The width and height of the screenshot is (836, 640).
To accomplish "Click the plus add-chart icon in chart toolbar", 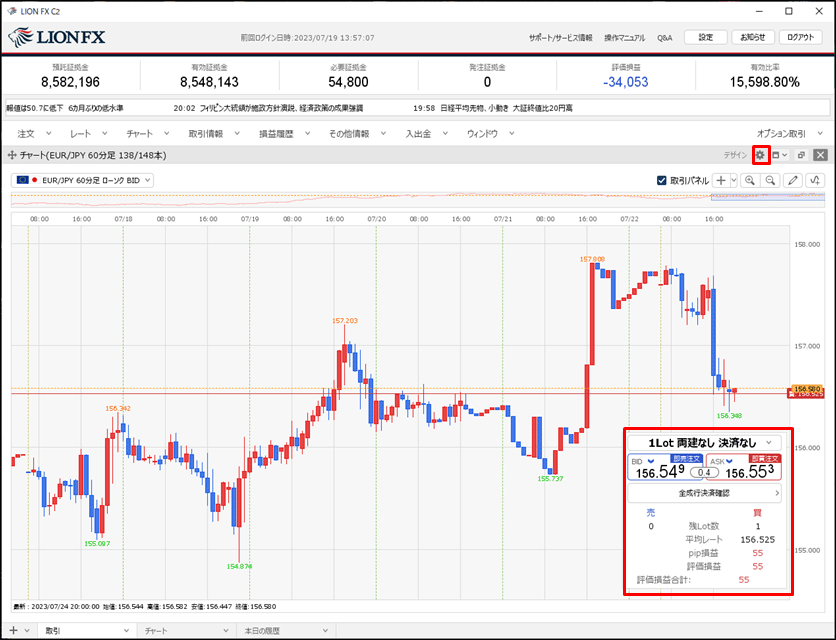I will point(721,180).
